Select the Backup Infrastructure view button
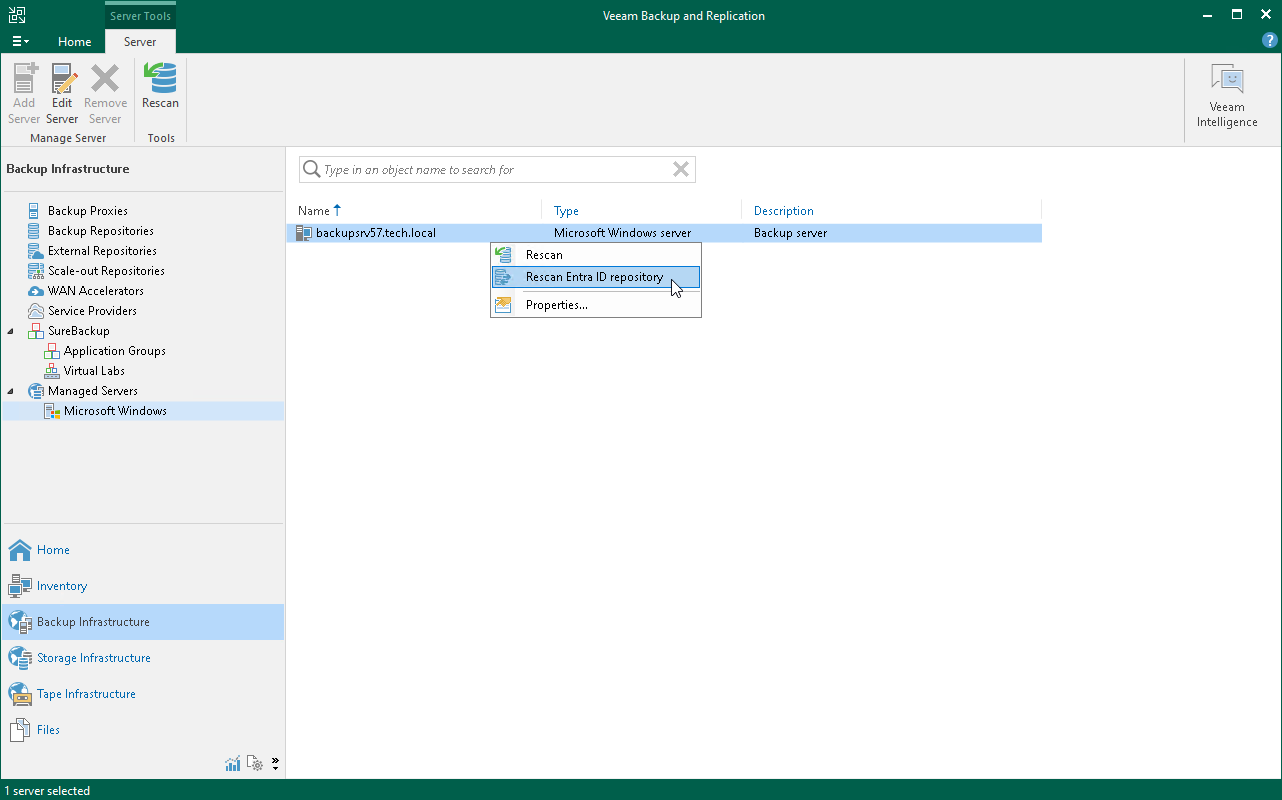The width and height of the screenshot is (1282, 800). pos(143,622)
